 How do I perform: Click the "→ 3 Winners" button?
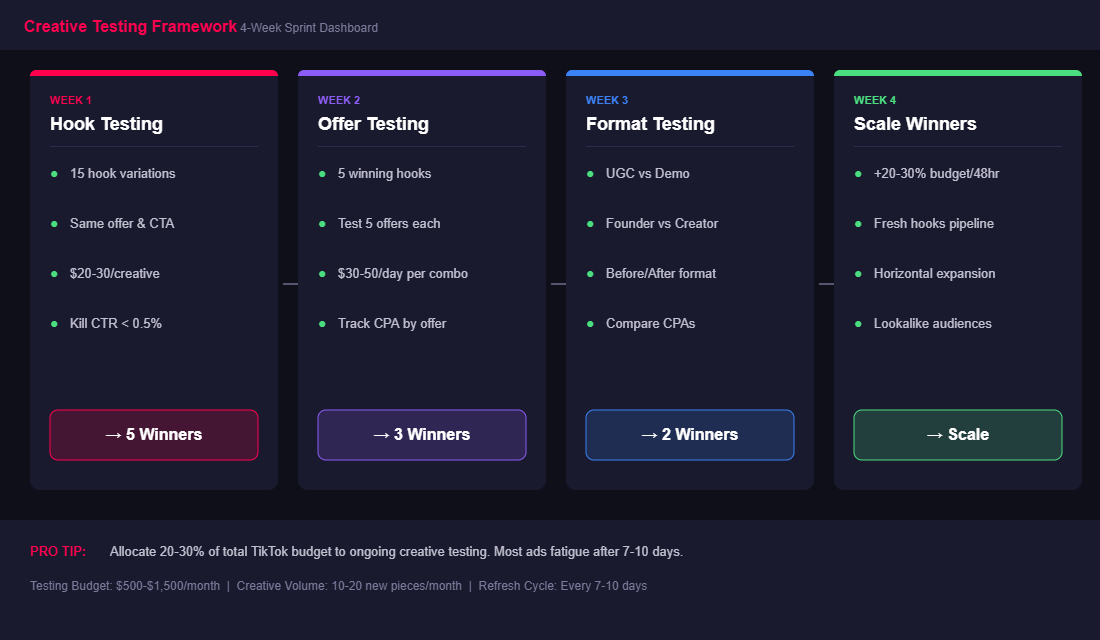click(421, 435)
